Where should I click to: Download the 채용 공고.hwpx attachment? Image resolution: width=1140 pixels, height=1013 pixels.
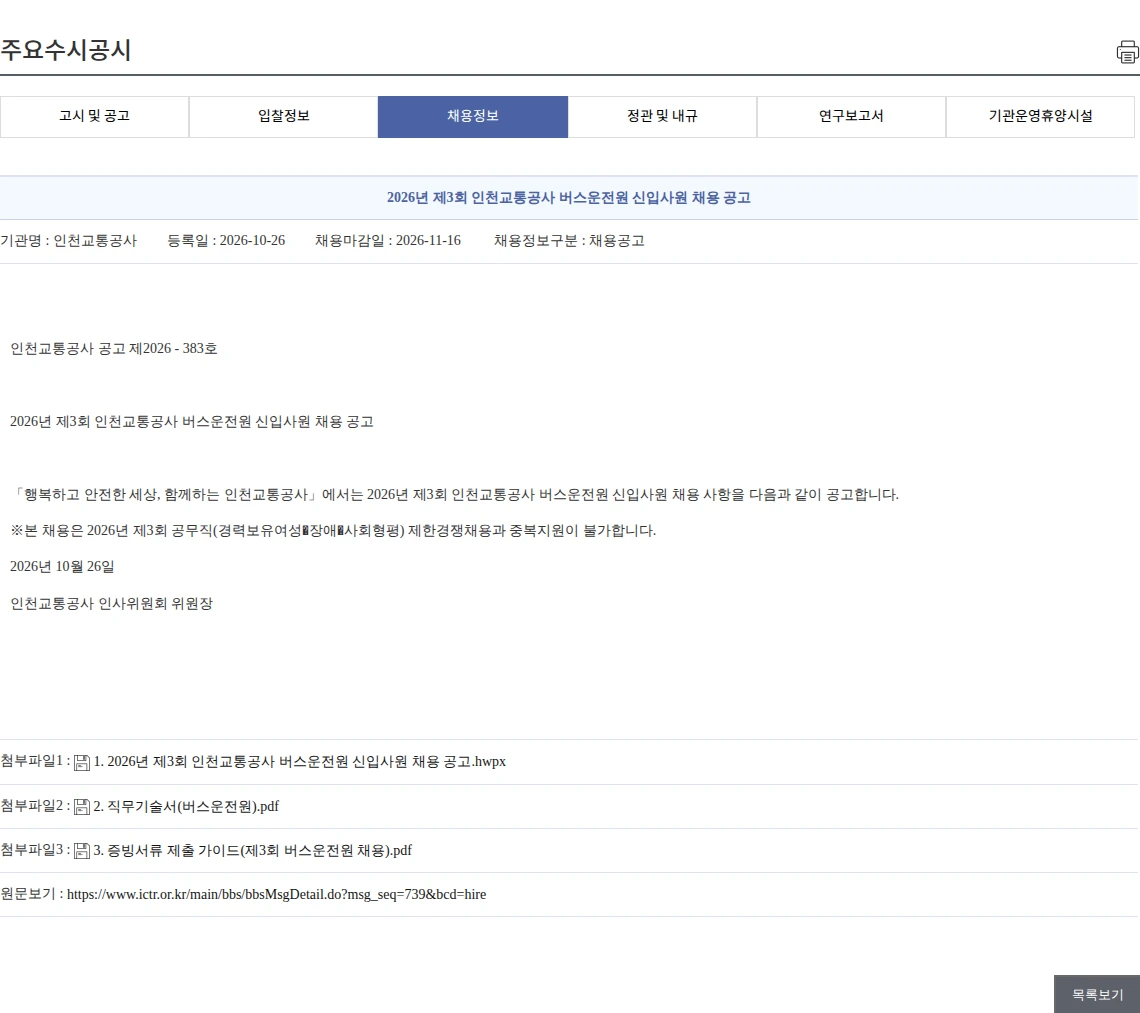[300, 761]
